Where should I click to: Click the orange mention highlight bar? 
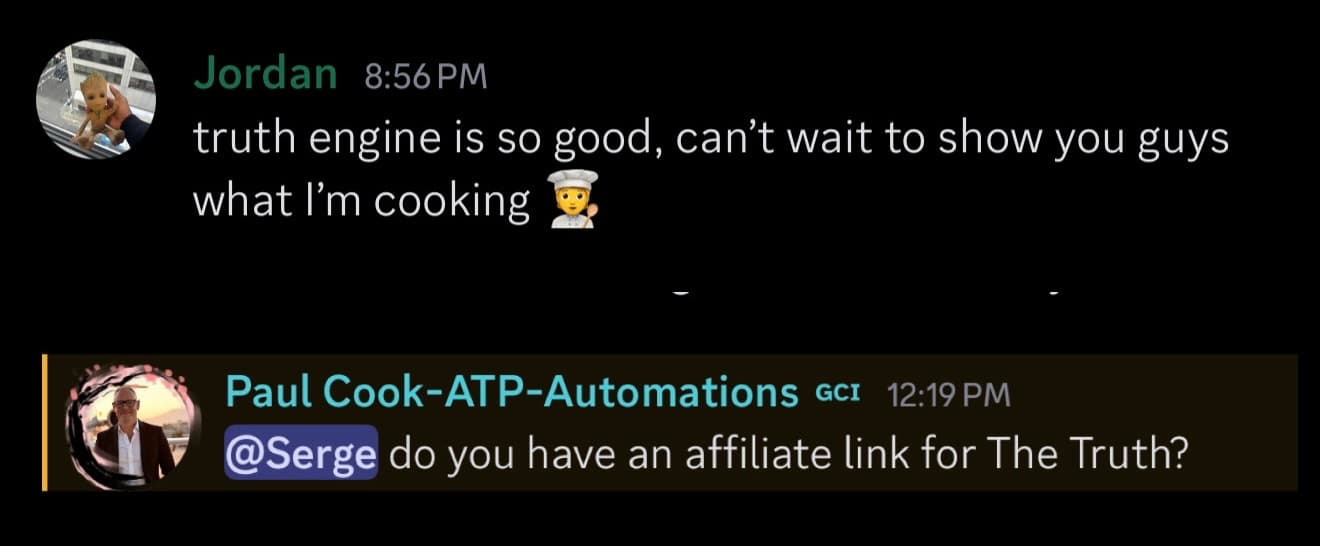pyautogui.click(x=44, y=422)
